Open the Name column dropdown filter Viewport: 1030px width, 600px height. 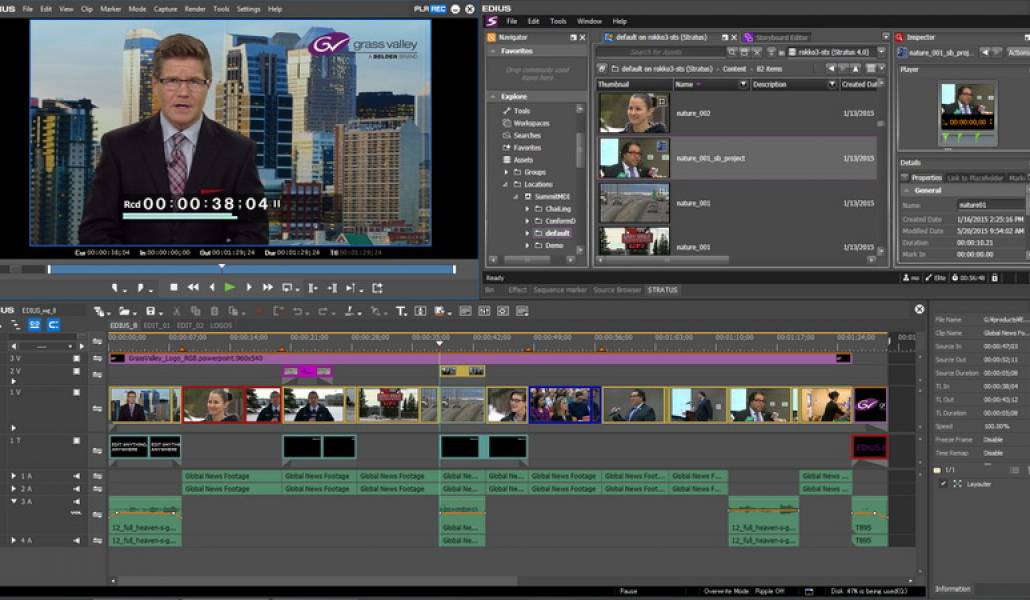pos(743,85)
